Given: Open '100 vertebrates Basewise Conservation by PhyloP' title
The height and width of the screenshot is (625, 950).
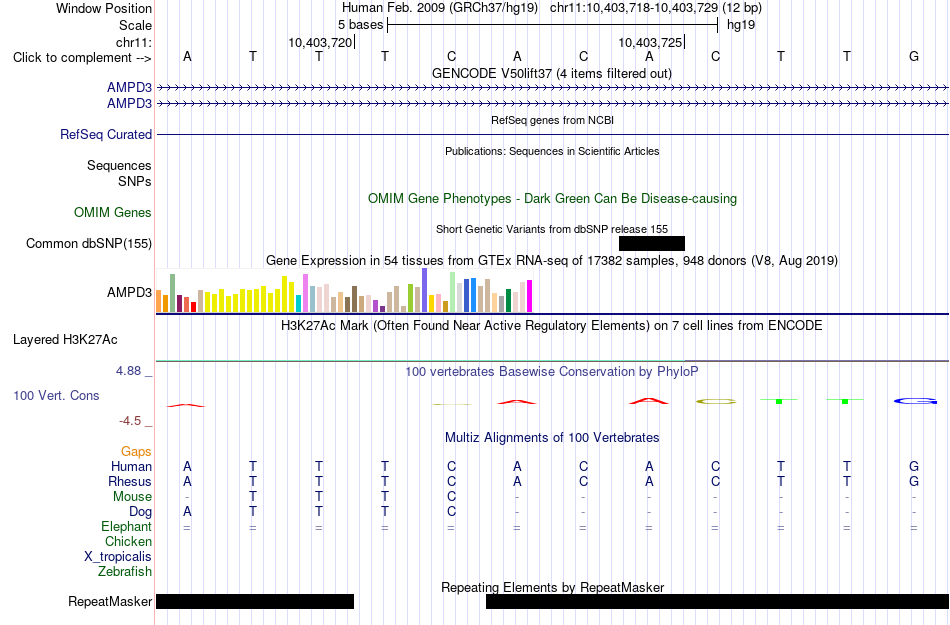Looking at the screenshot, I should [552, 371].
